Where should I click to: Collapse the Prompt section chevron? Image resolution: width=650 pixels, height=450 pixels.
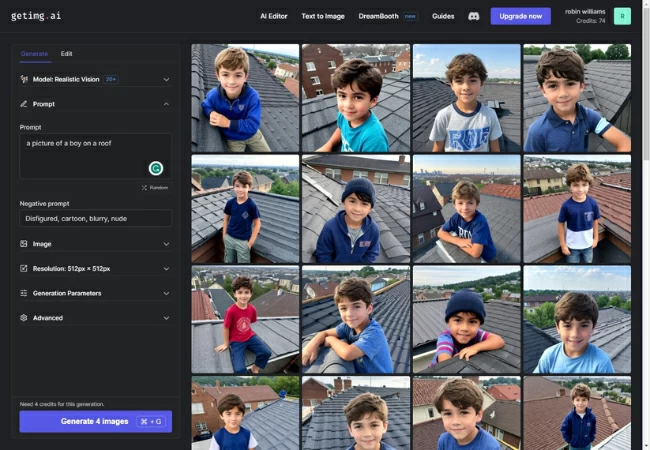[166, 104]
